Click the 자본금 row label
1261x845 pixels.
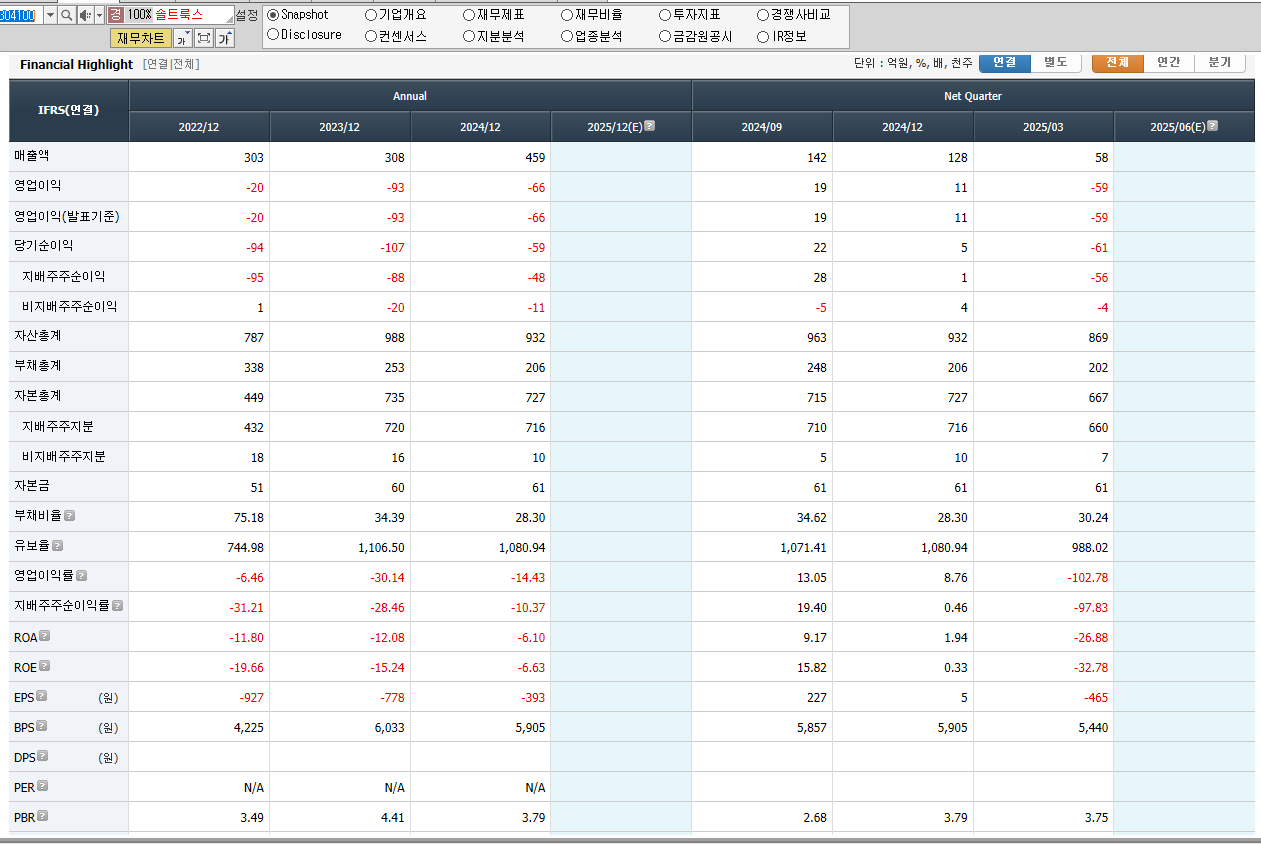[x=31, y=486]
